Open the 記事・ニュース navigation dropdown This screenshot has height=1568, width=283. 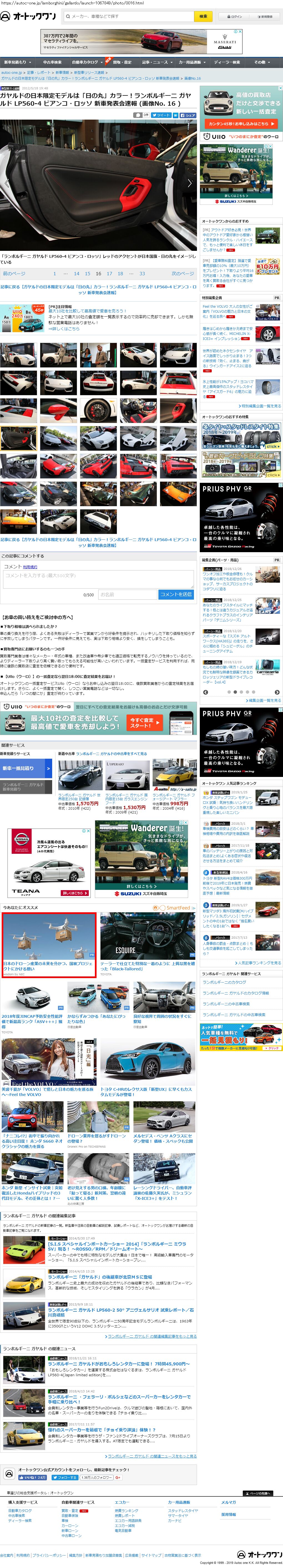coord(156,62)
